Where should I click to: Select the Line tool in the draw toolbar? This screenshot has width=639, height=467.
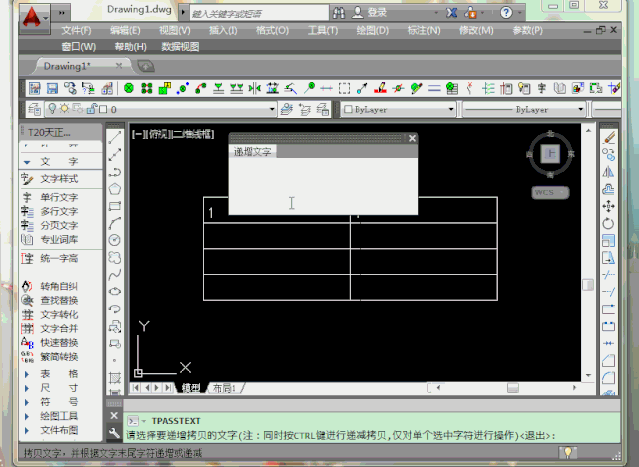[115, 138]
